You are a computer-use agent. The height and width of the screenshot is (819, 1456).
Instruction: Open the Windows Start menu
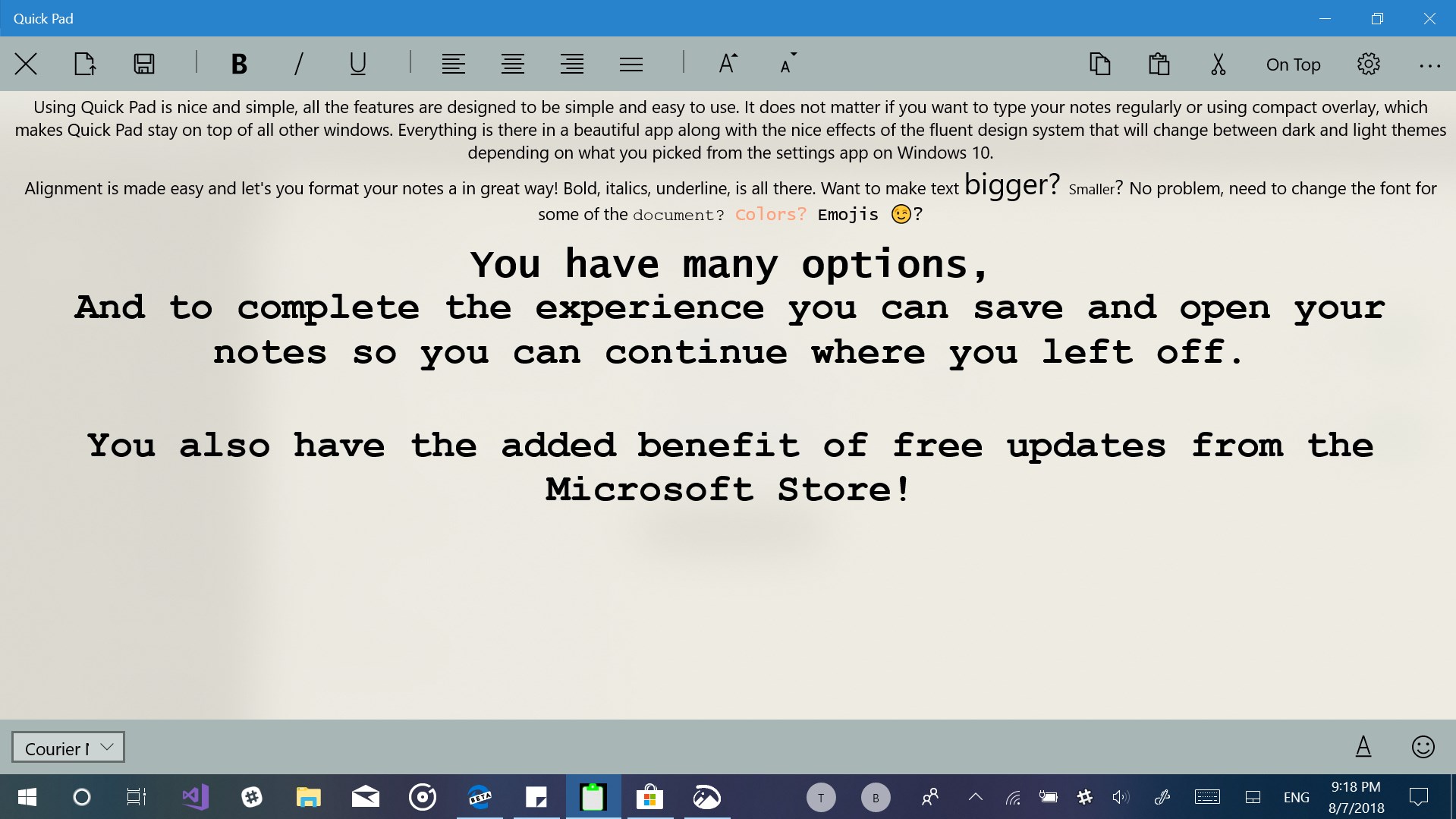coord(27,797)
